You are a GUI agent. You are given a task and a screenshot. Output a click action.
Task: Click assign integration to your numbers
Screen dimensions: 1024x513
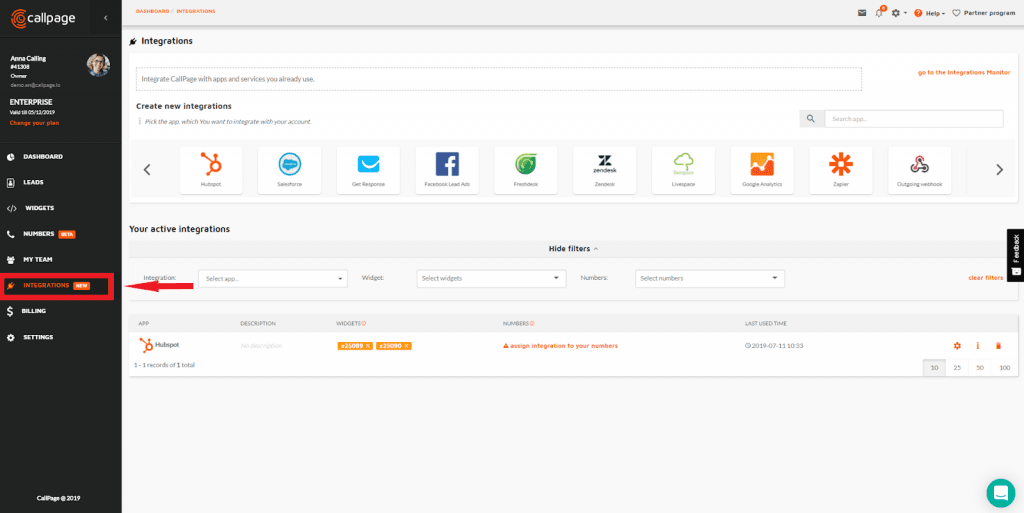(x=560, y=346)
